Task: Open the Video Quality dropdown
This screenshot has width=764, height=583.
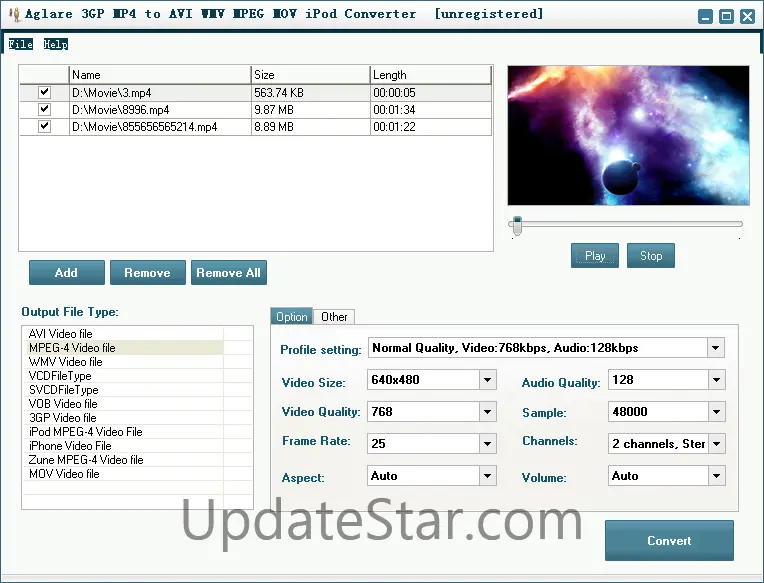Action: pos(487,412)
